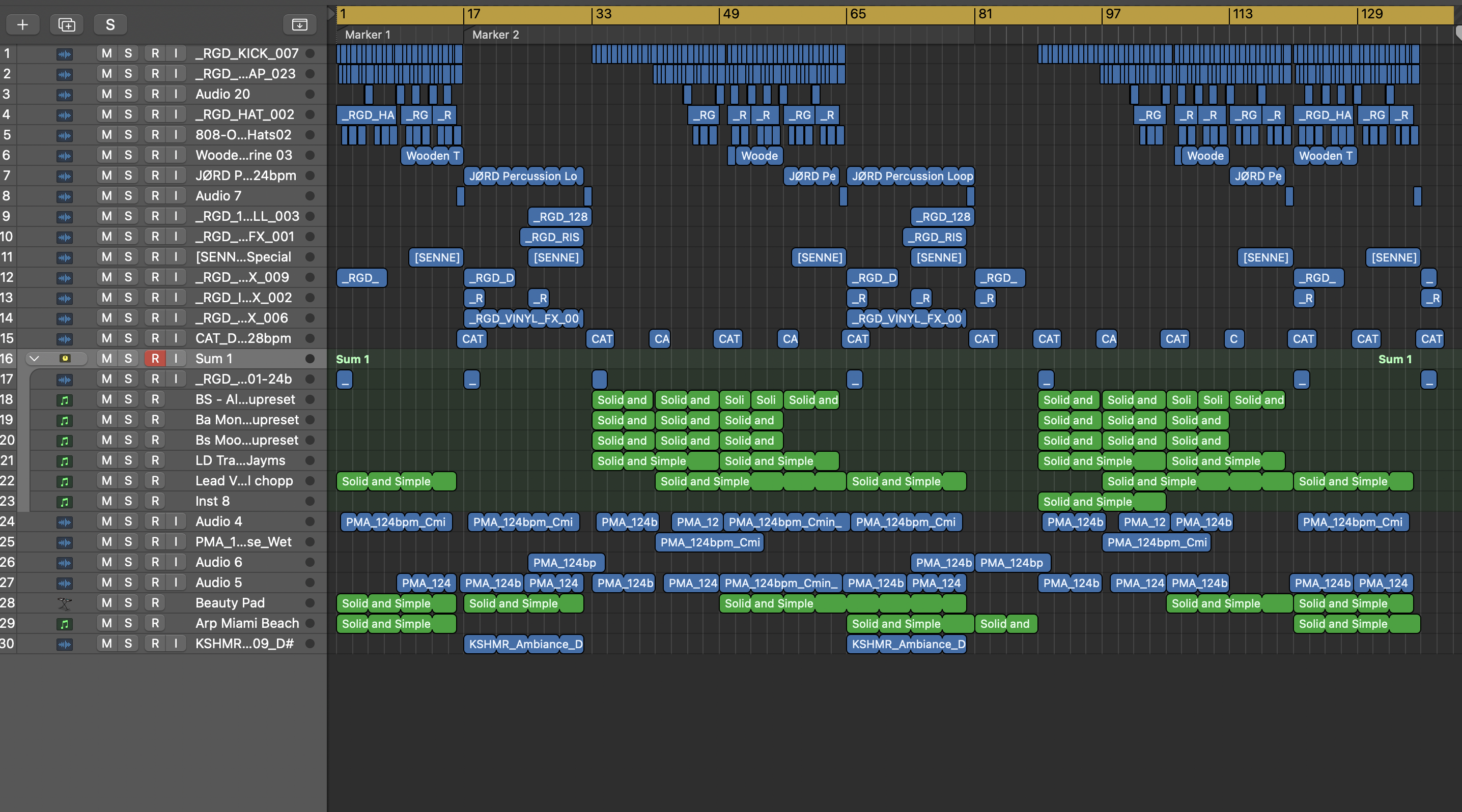
Task: Click audio icon of 808-O...Hats02 track
Action: point(65,135)
